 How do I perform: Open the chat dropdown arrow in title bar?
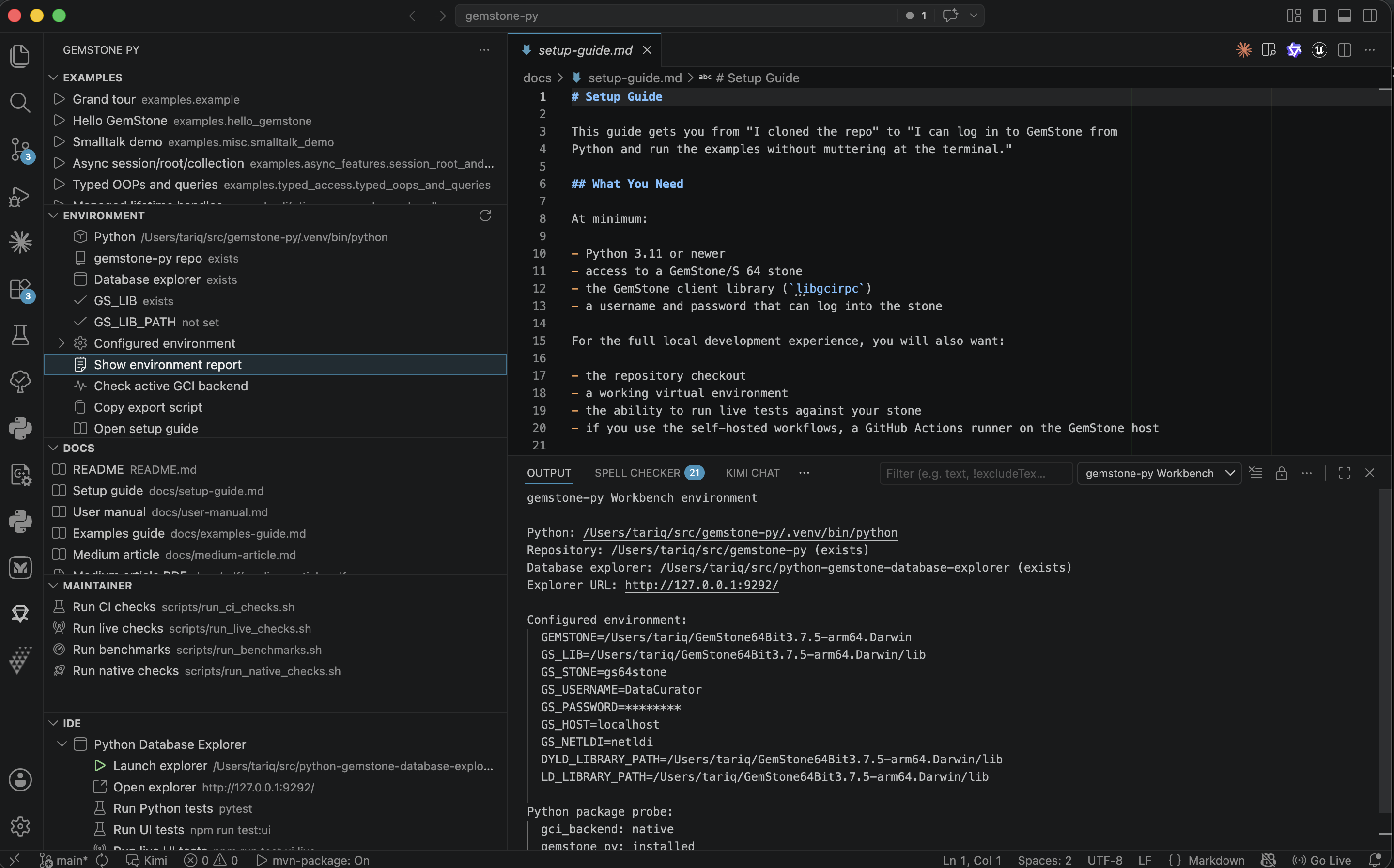click(x=974, y=15)
